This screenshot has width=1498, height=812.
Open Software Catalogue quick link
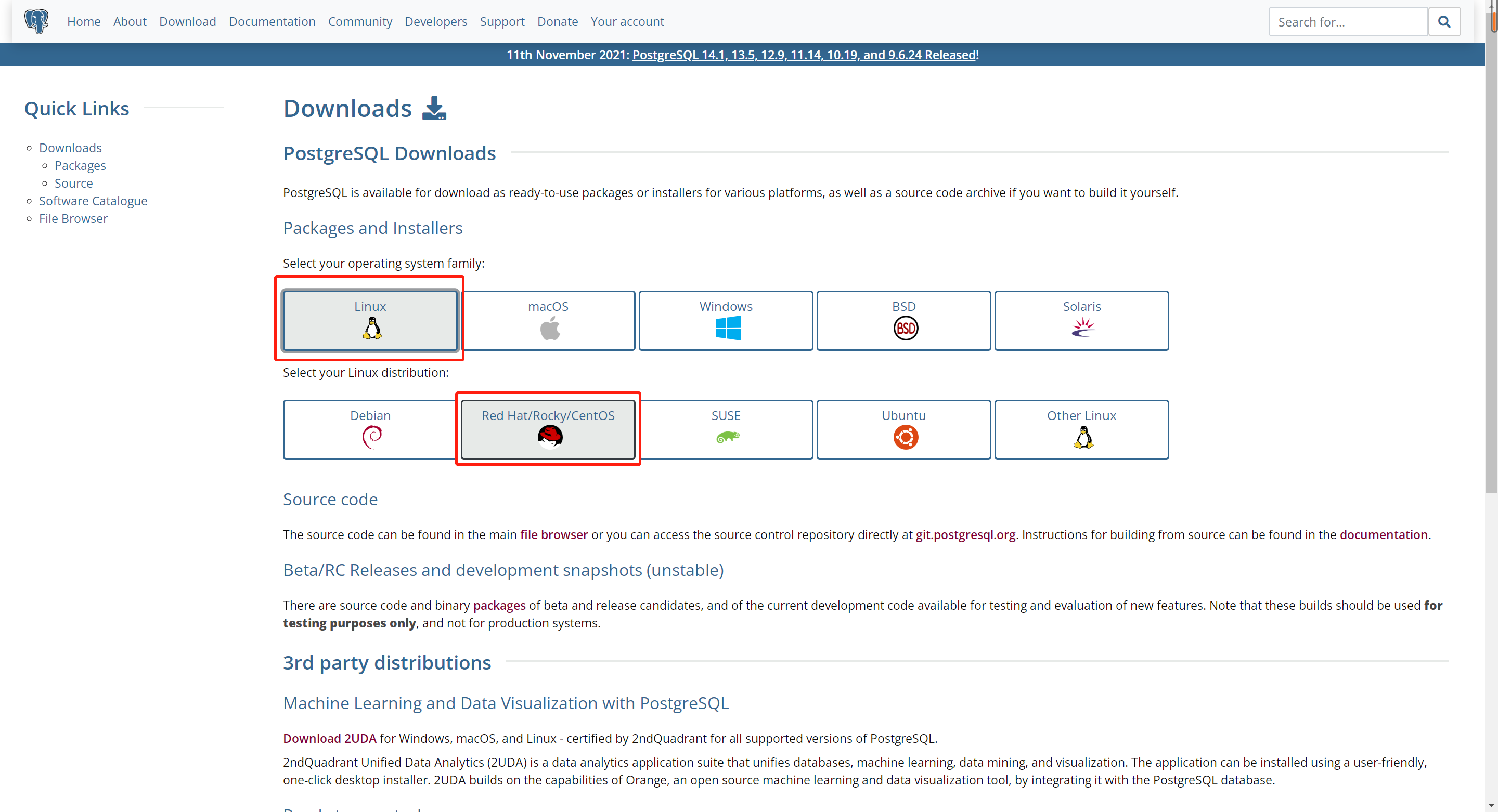93,201
